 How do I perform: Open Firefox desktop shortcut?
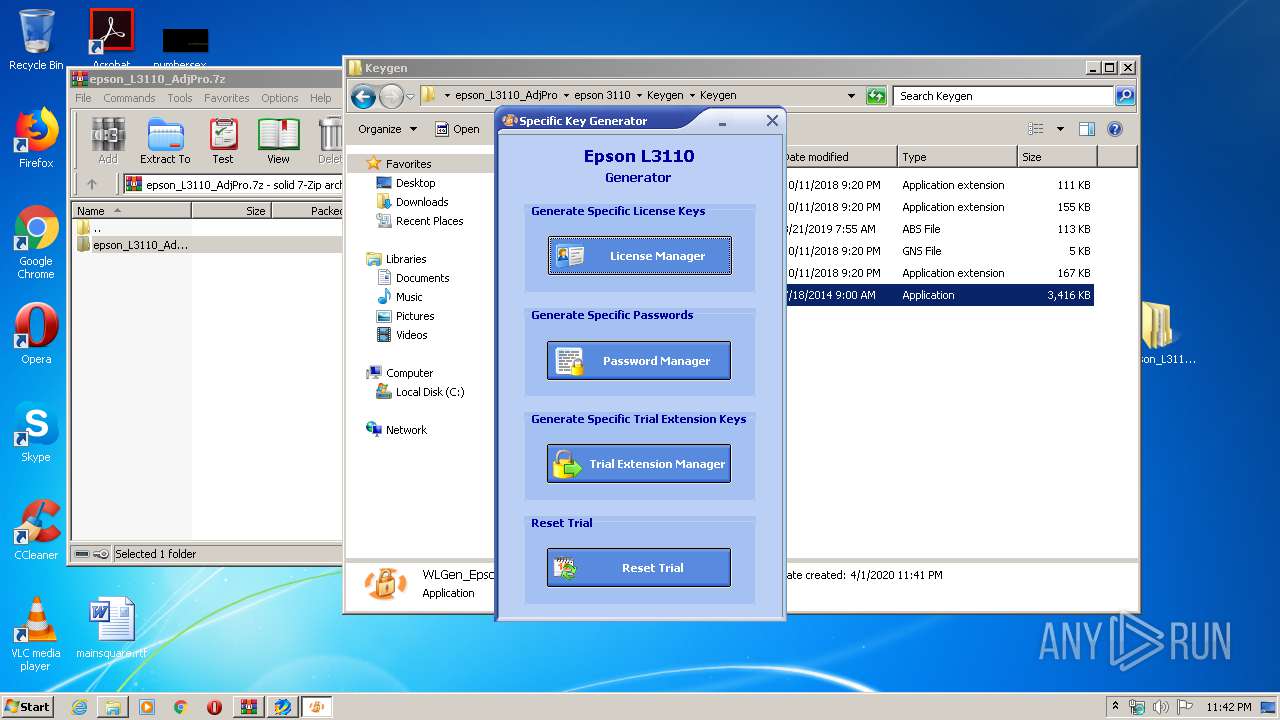click(36, 138)
